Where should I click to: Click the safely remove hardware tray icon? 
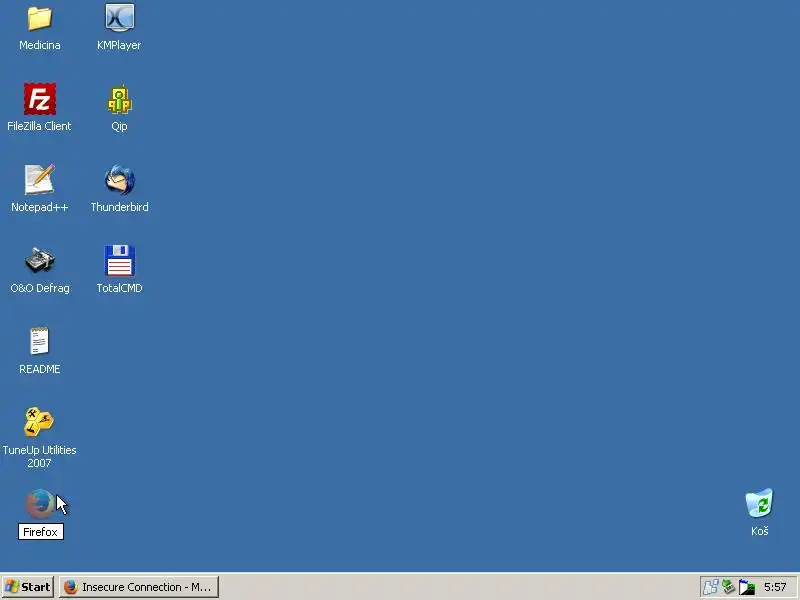tap(728, 587)
